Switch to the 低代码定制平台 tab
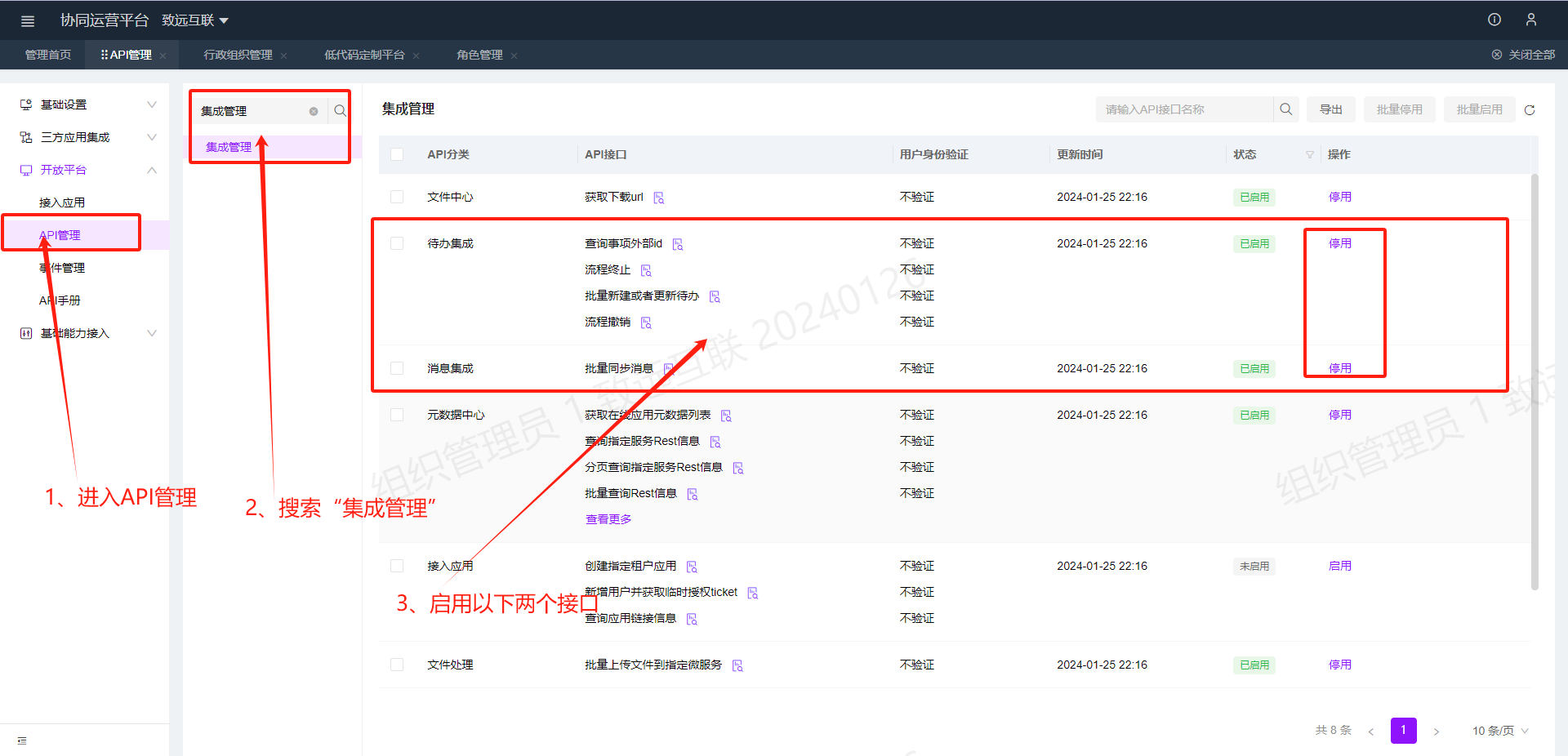Image resolution: width=1568 pixels, height=756 pixels. (x=364, y=55)
